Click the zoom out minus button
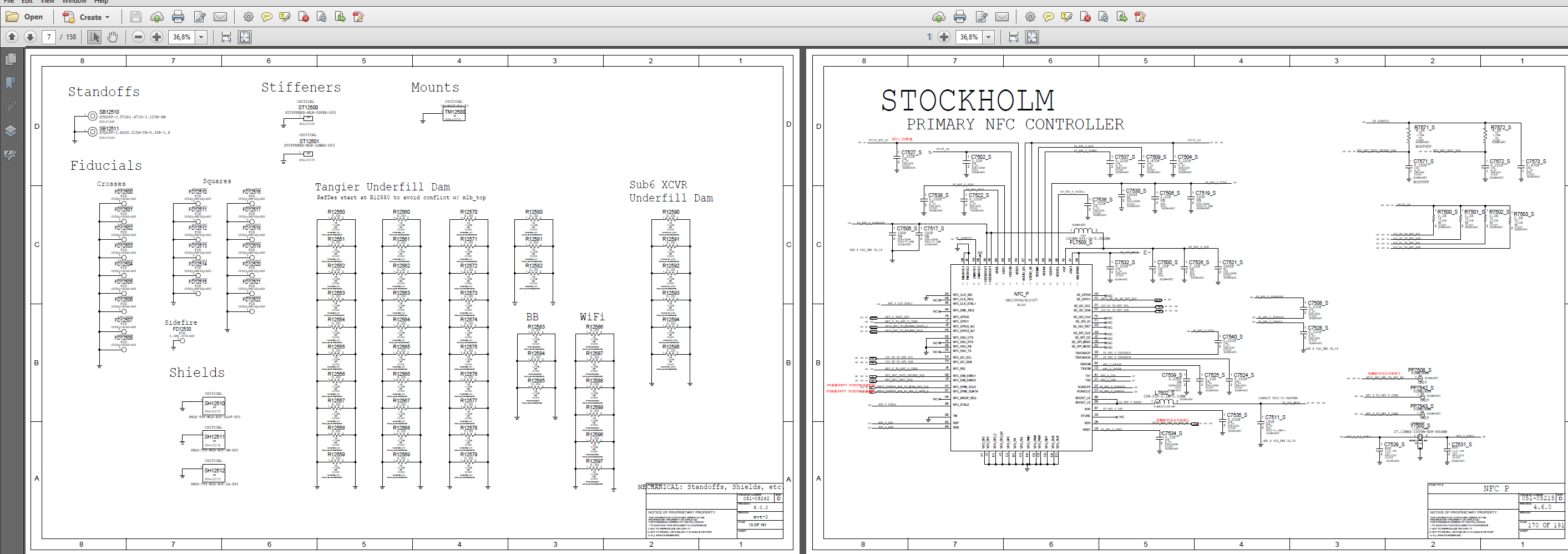Image resolution: width=1568 pixels, height=554 pixels. [x=138, y=37]
